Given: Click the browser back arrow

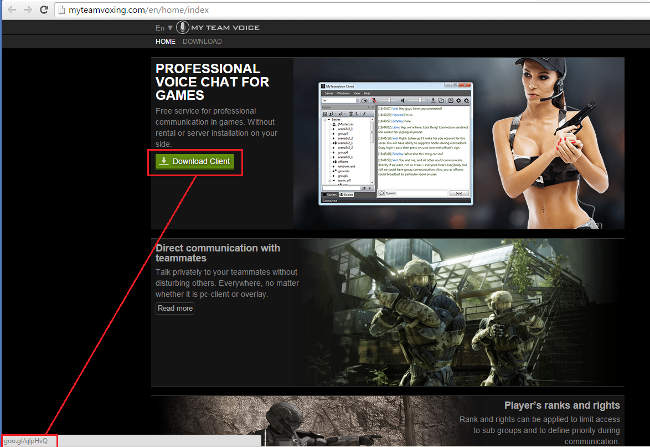Looking at the screenshot, I should [12, 10].
